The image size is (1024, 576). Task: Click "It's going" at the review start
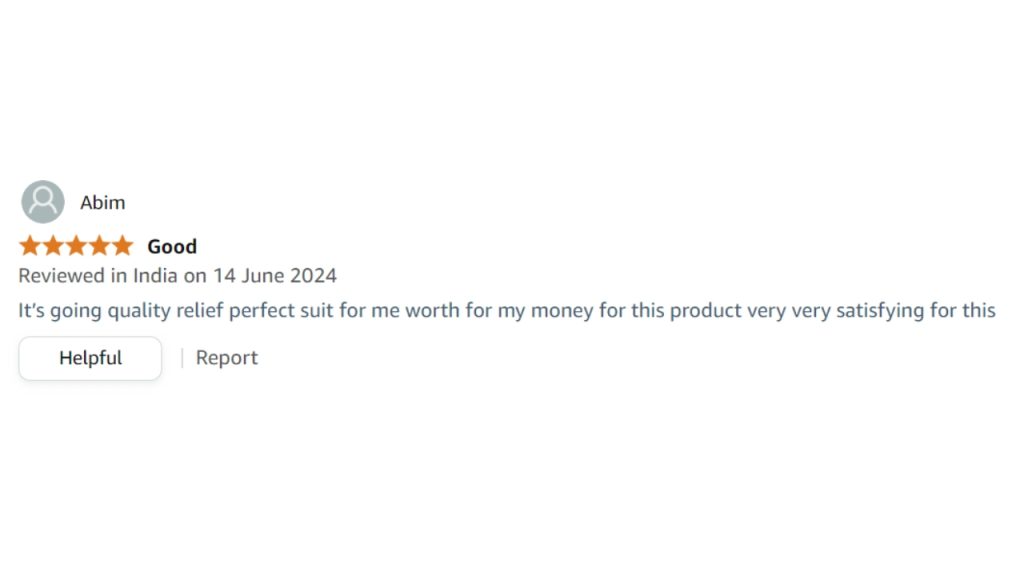(x=60, y=310)
